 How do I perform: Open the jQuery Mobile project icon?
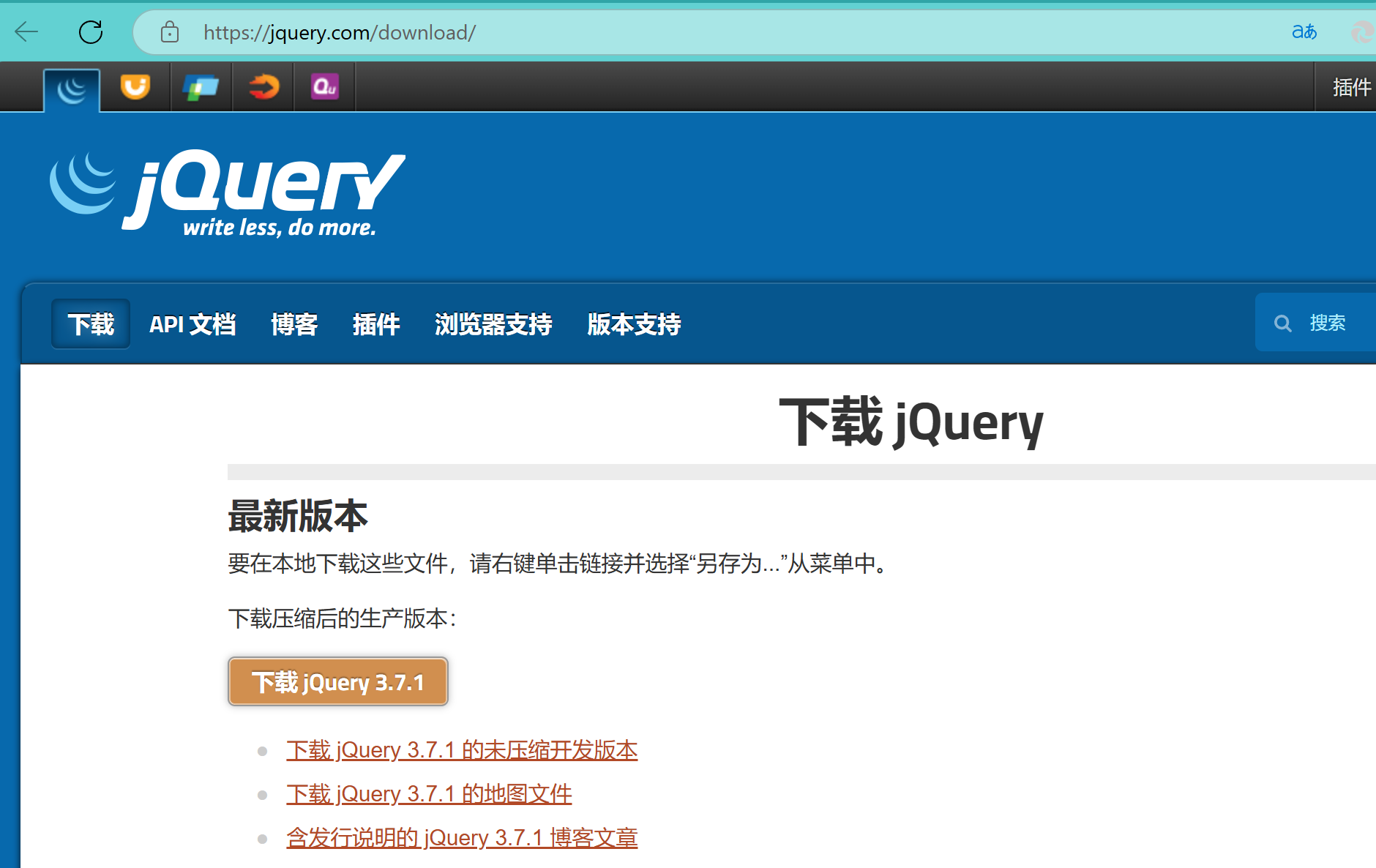pyautogui.click(x=201, y=86)
